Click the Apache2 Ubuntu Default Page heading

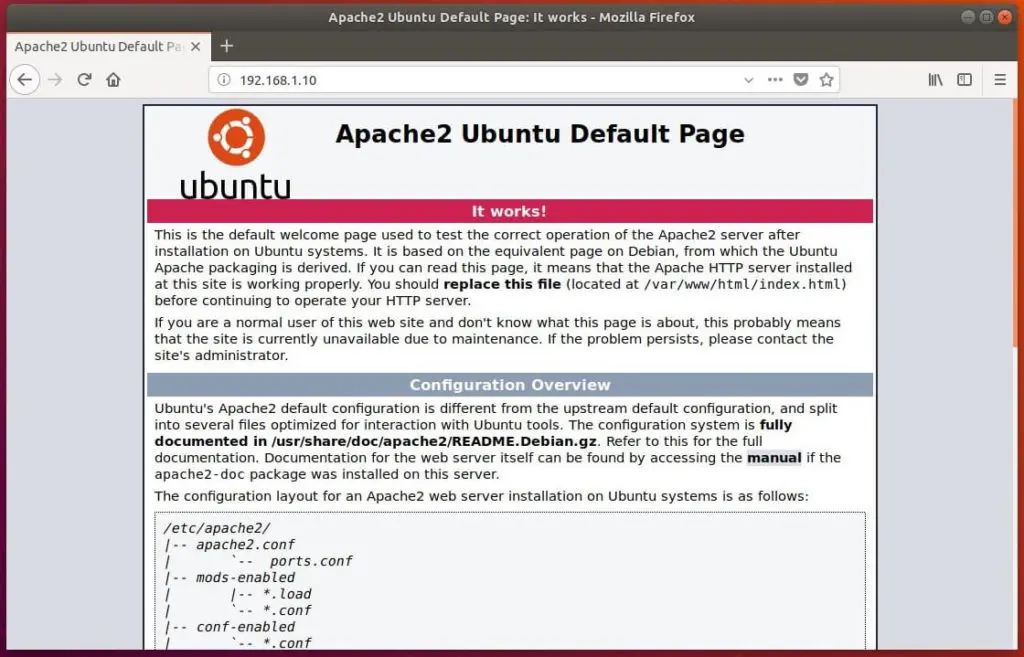pyautogui.click(x=540, y=134)
